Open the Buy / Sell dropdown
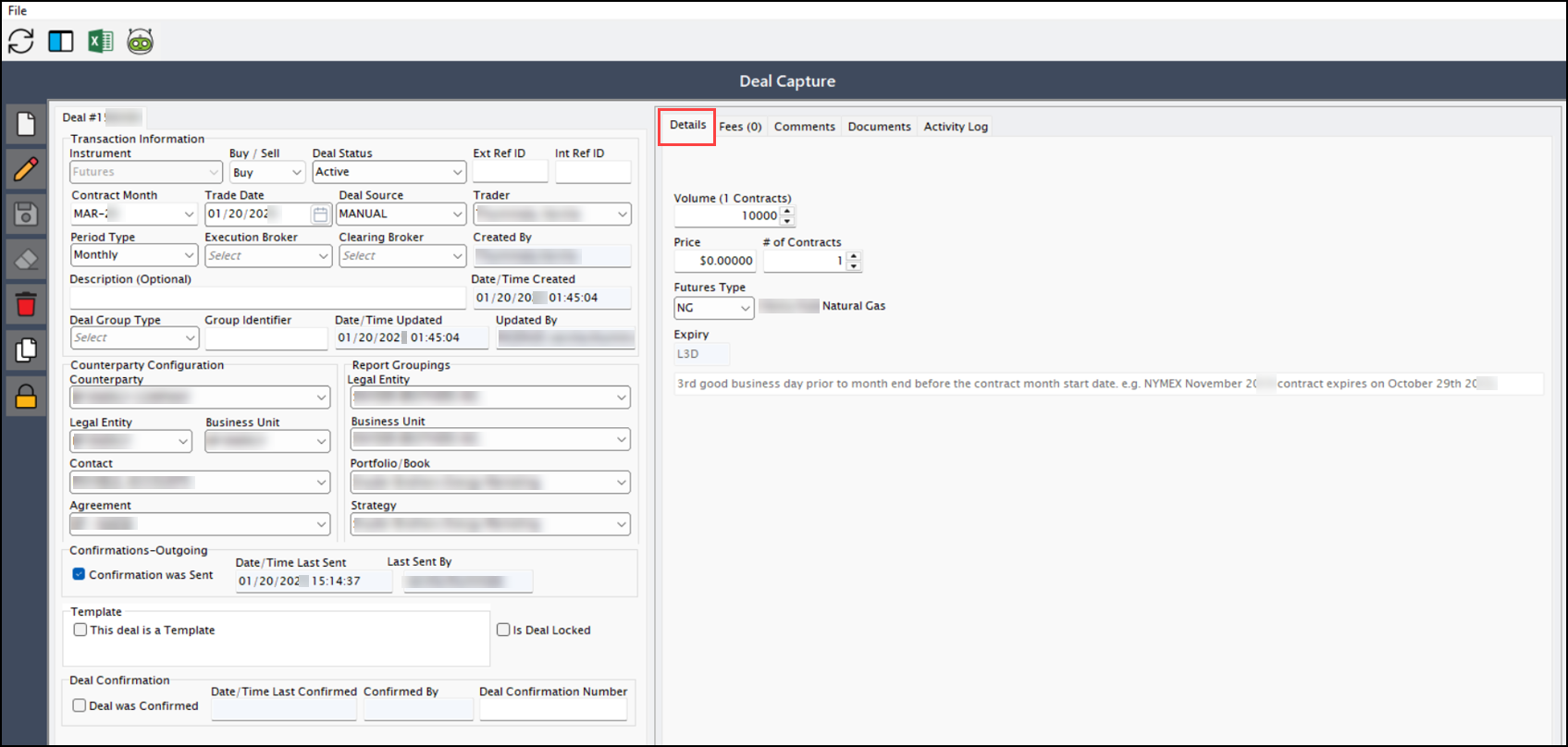The height and width of the screenshot is (747, 1568). tap(267, 173)
